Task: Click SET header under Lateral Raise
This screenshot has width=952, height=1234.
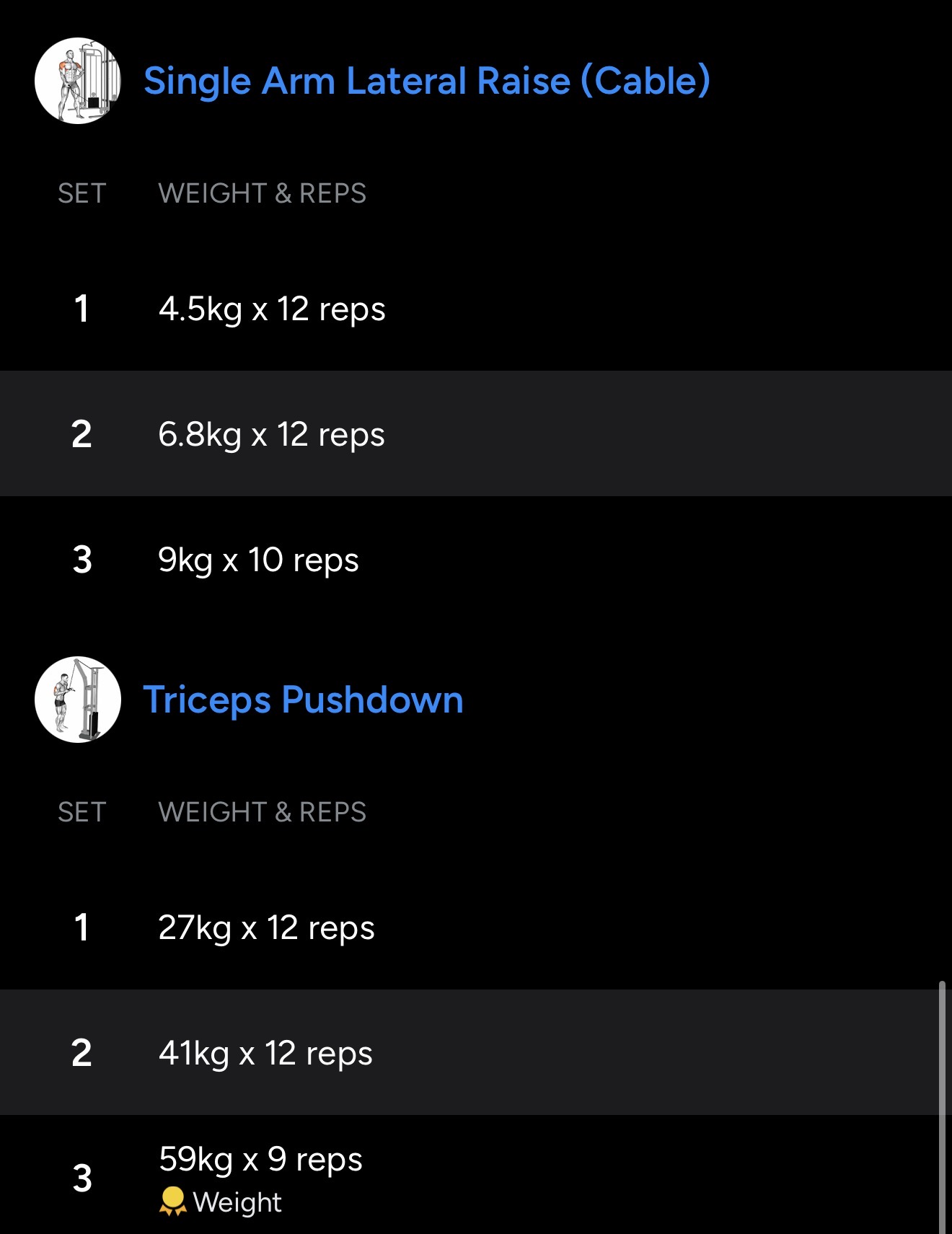Action: [82, 193]
